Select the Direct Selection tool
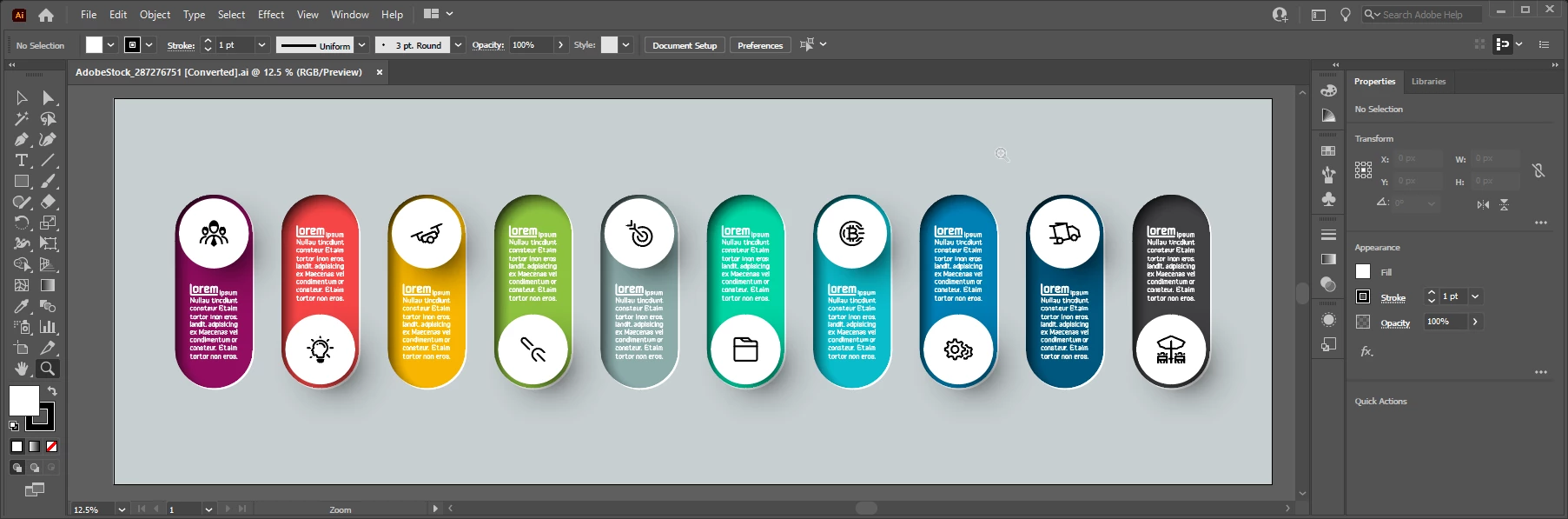 (49, 97)
